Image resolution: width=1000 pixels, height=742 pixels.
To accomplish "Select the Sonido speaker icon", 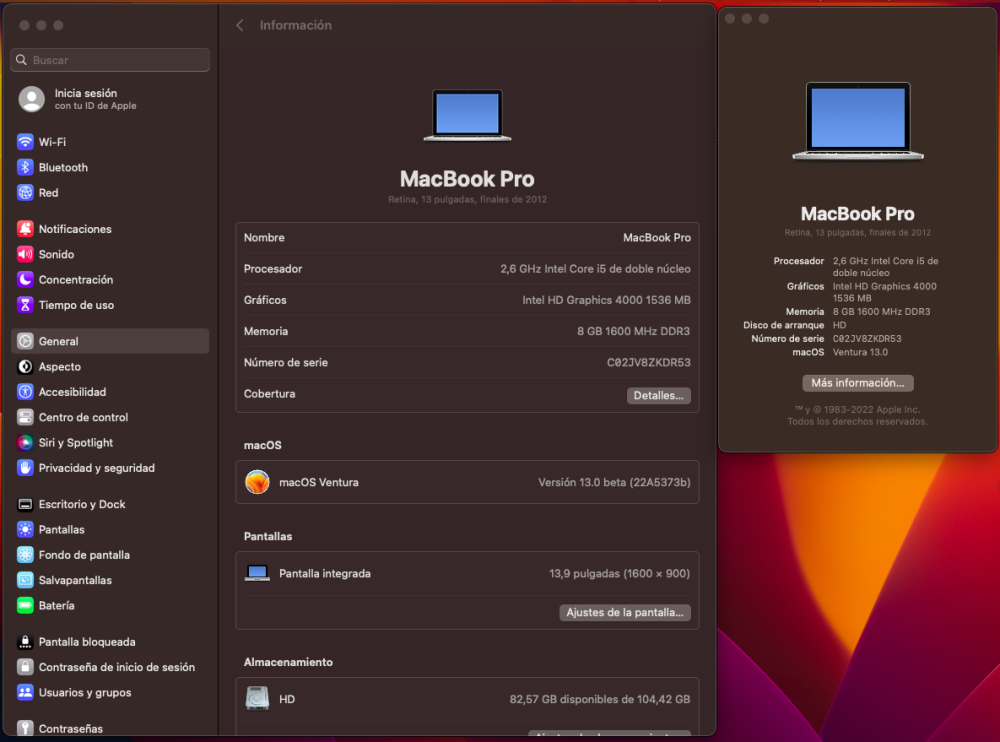I will 25,254.
